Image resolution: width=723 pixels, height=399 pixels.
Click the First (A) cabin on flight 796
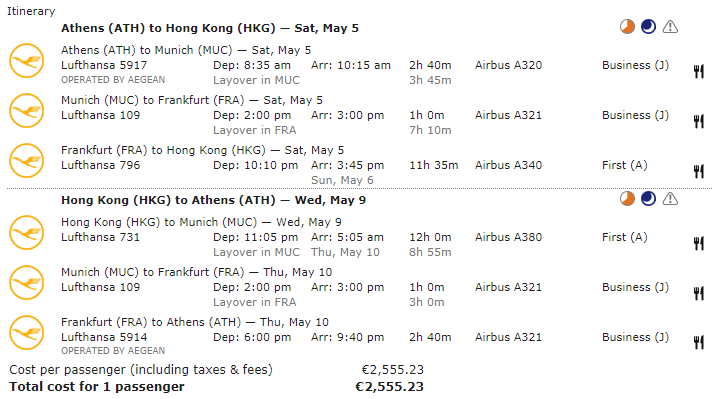coord(625,165)
